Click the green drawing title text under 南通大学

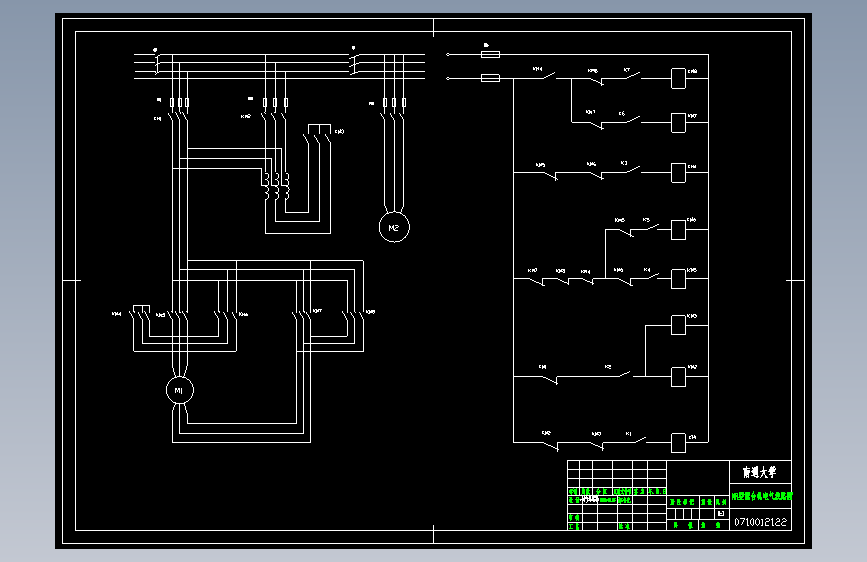click(x=761, y=496)
